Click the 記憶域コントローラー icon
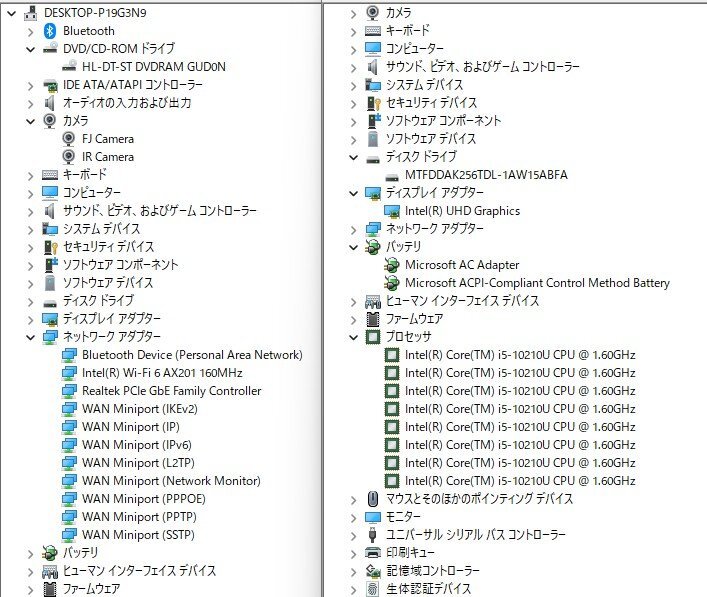The height and width of the screenshot is (597, 707). click(372, 570)
